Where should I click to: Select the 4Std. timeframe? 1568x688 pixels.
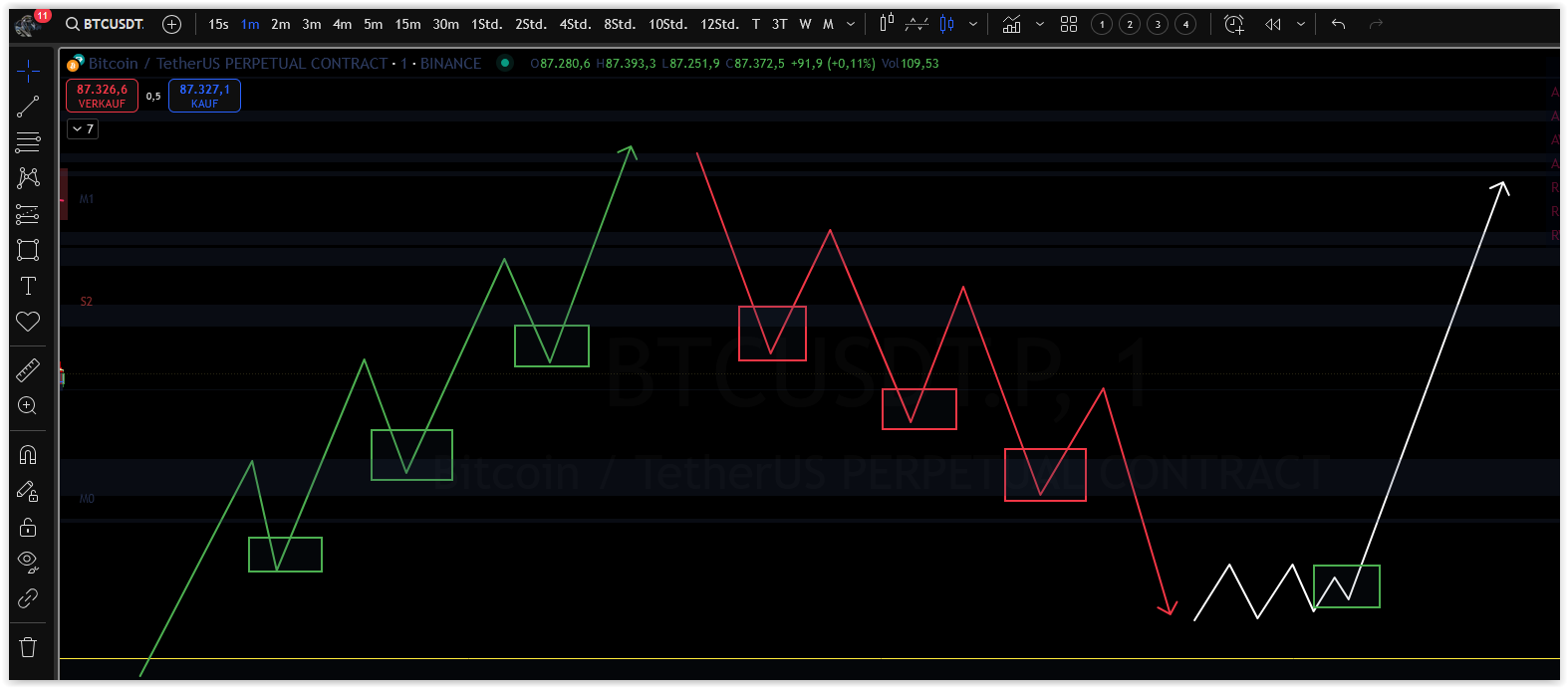[575, 24]
